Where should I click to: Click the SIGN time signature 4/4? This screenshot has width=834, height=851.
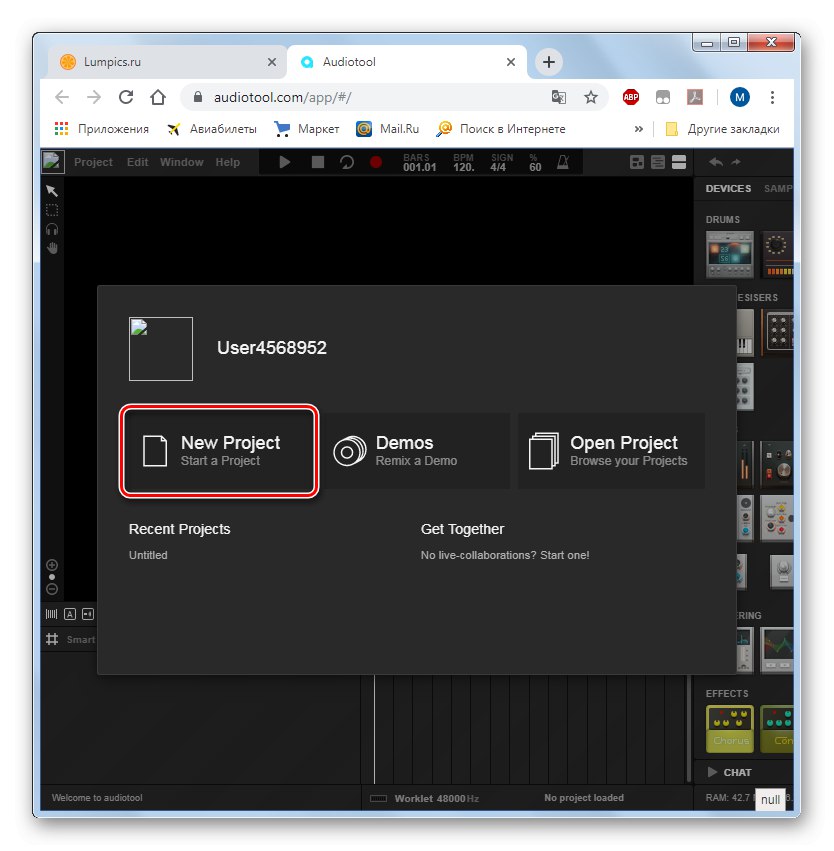click(x=498, y=167)
